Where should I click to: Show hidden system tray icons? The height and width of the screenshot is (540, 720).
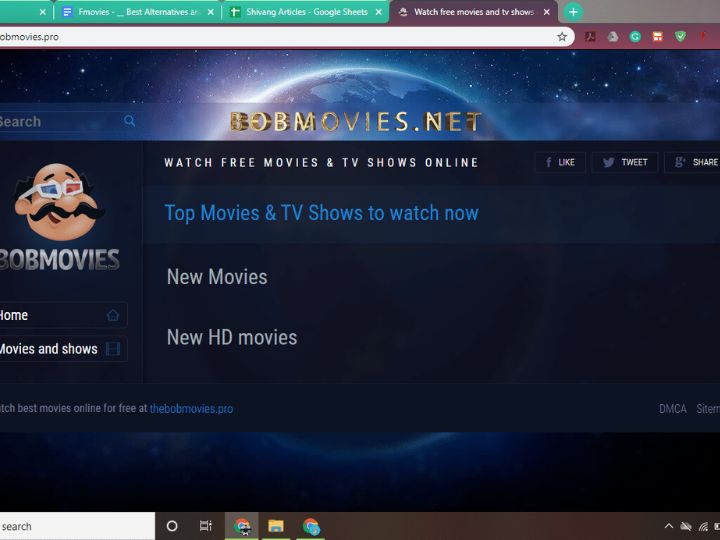click(669, 526)
